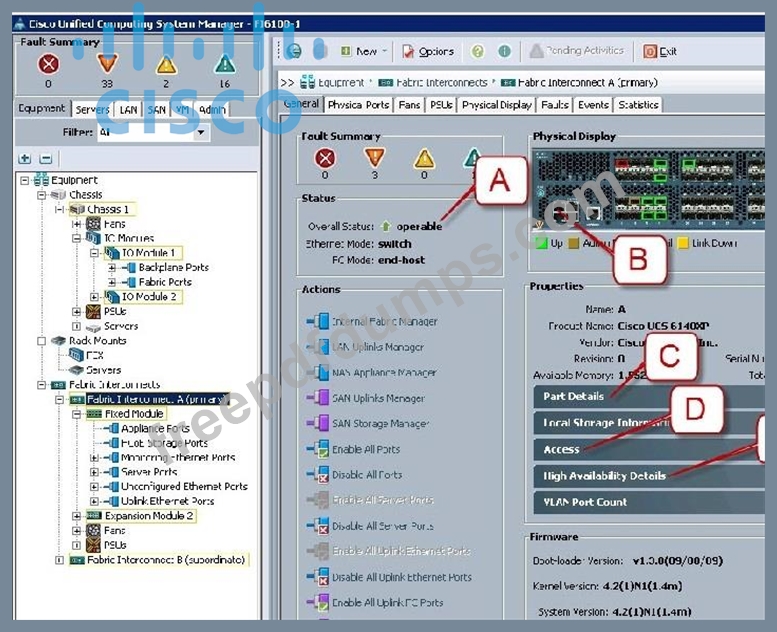Select Fabric Interconnect A (primary) tree item

click(148, 399)
